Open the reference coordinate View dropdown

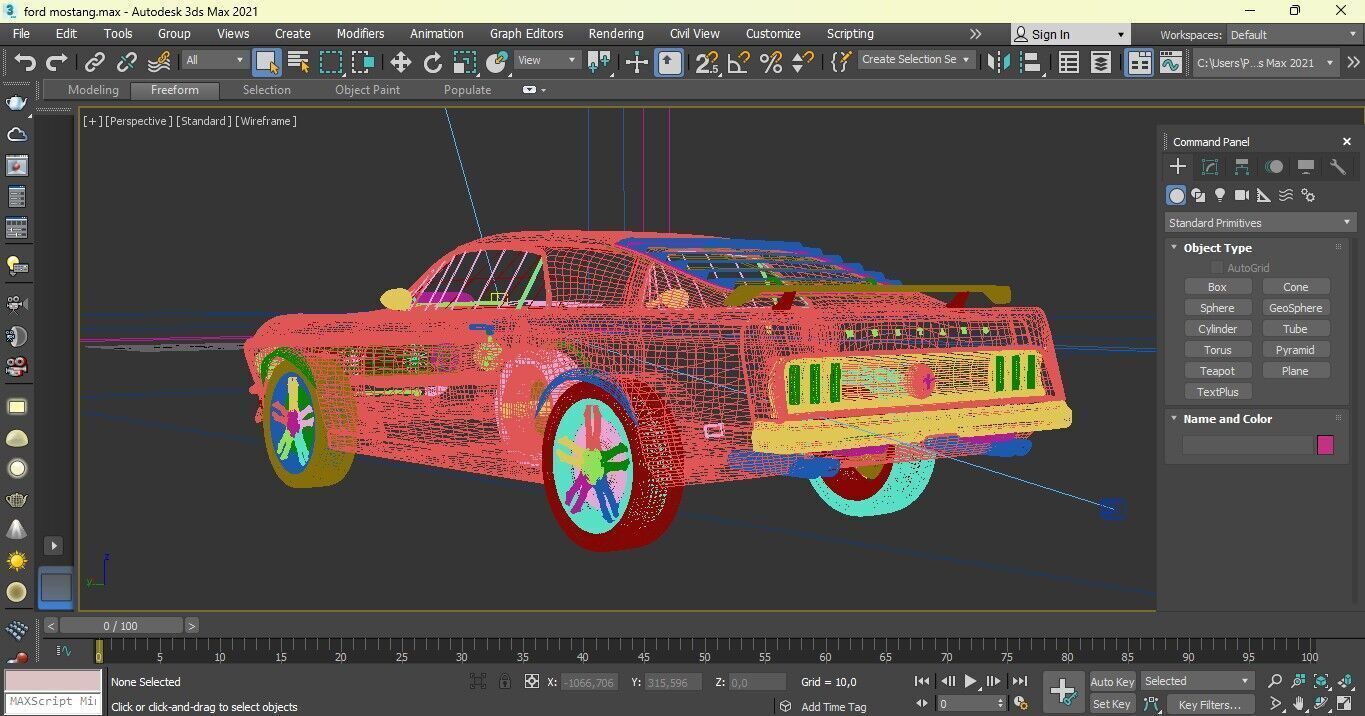pyautogui.click(x=547, y=60)
